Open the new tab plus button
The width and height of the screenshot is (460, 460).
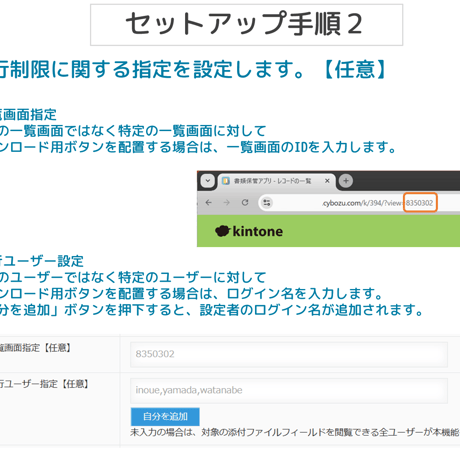(x=346, y=181)
